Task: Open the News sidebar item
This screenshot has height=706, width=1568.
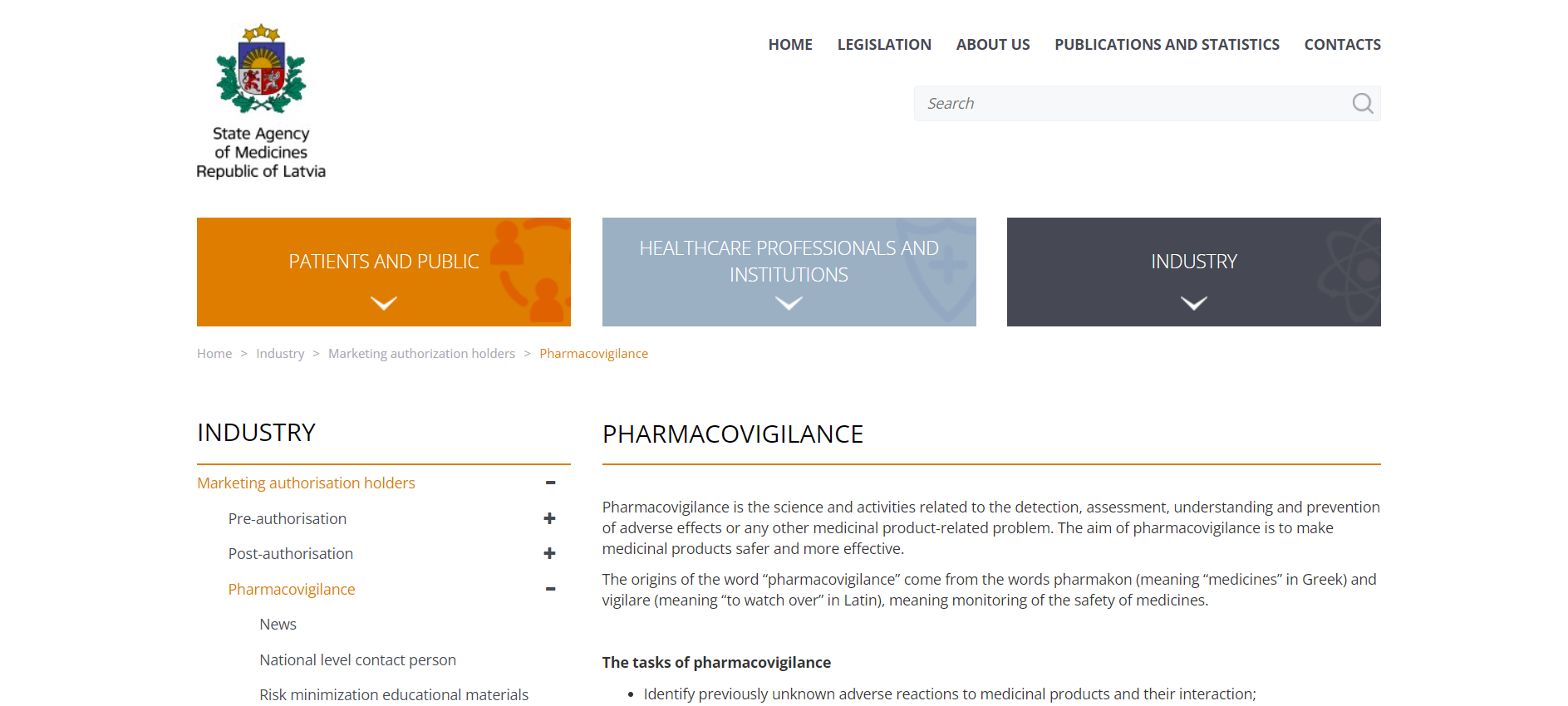Action: 278,625
